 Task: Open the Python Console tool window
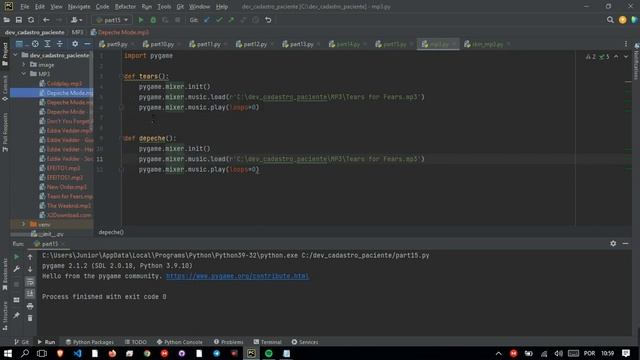click(x=180, y=342)
